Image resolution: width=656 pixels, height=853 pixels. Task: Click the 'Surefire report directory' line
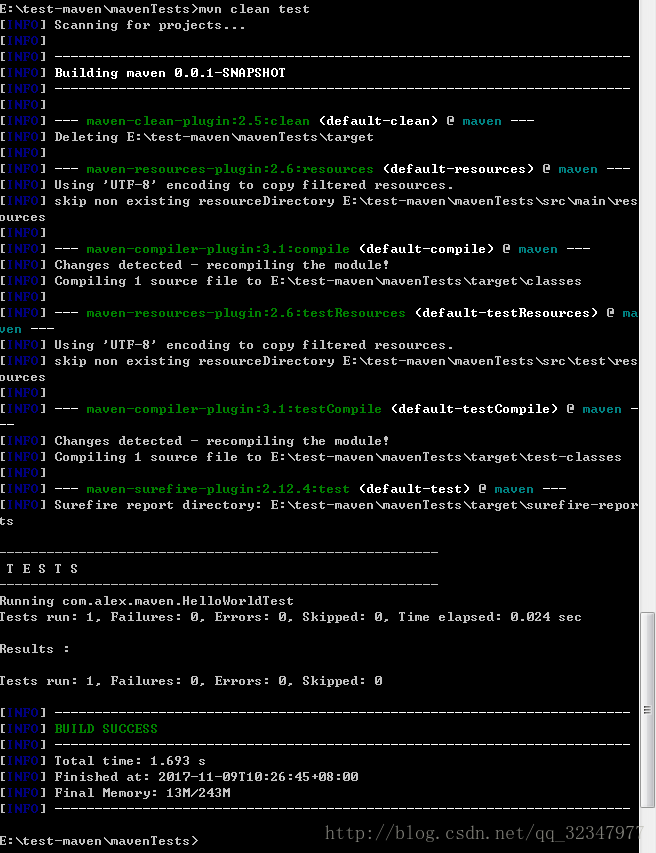pos(319,513)
